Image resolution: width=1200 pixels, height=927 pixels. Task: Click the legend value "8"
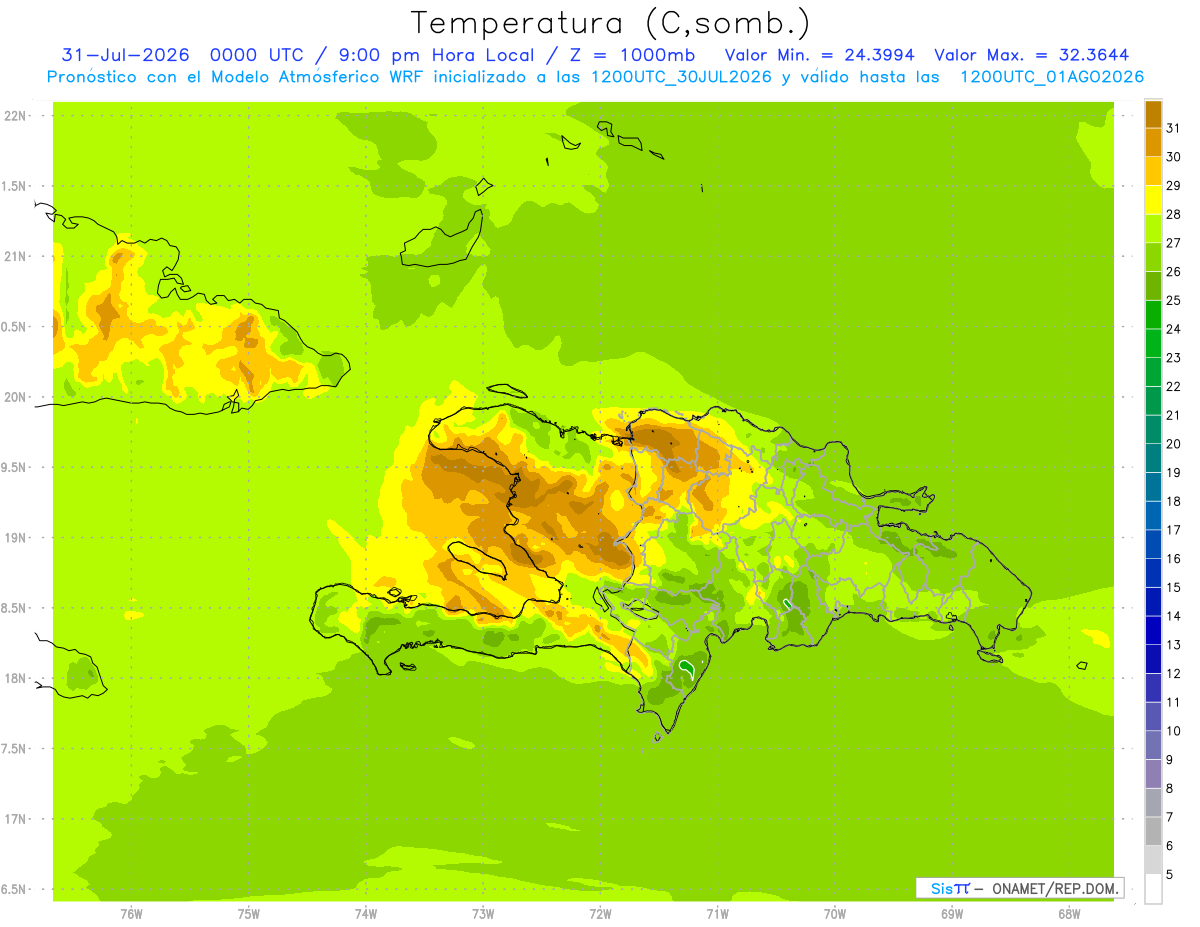coord(1170,789)
